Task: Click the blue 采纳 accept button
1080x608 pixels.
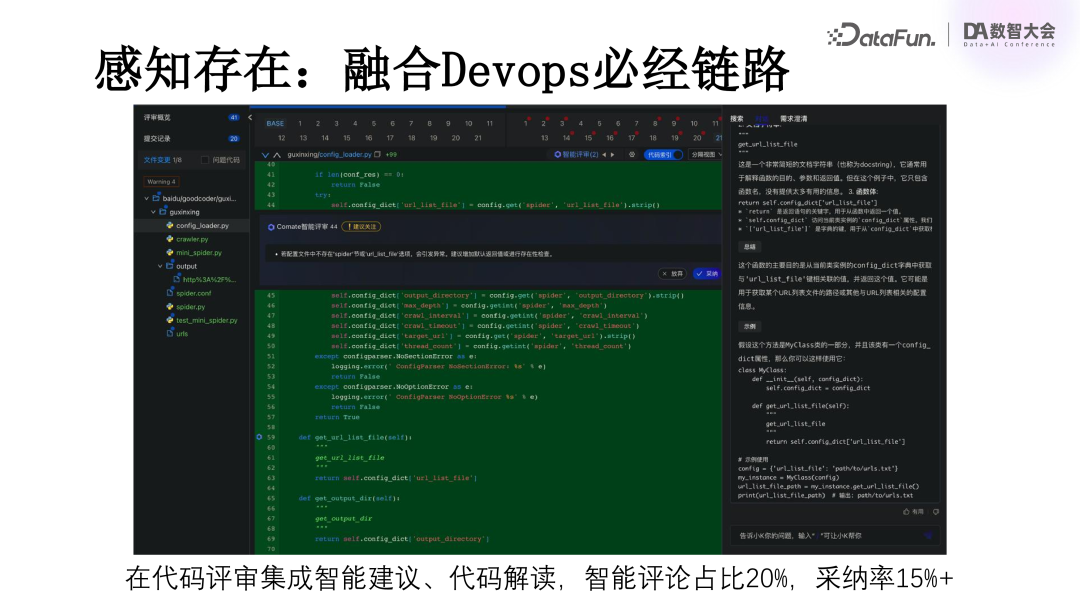Action: [707, 273]
